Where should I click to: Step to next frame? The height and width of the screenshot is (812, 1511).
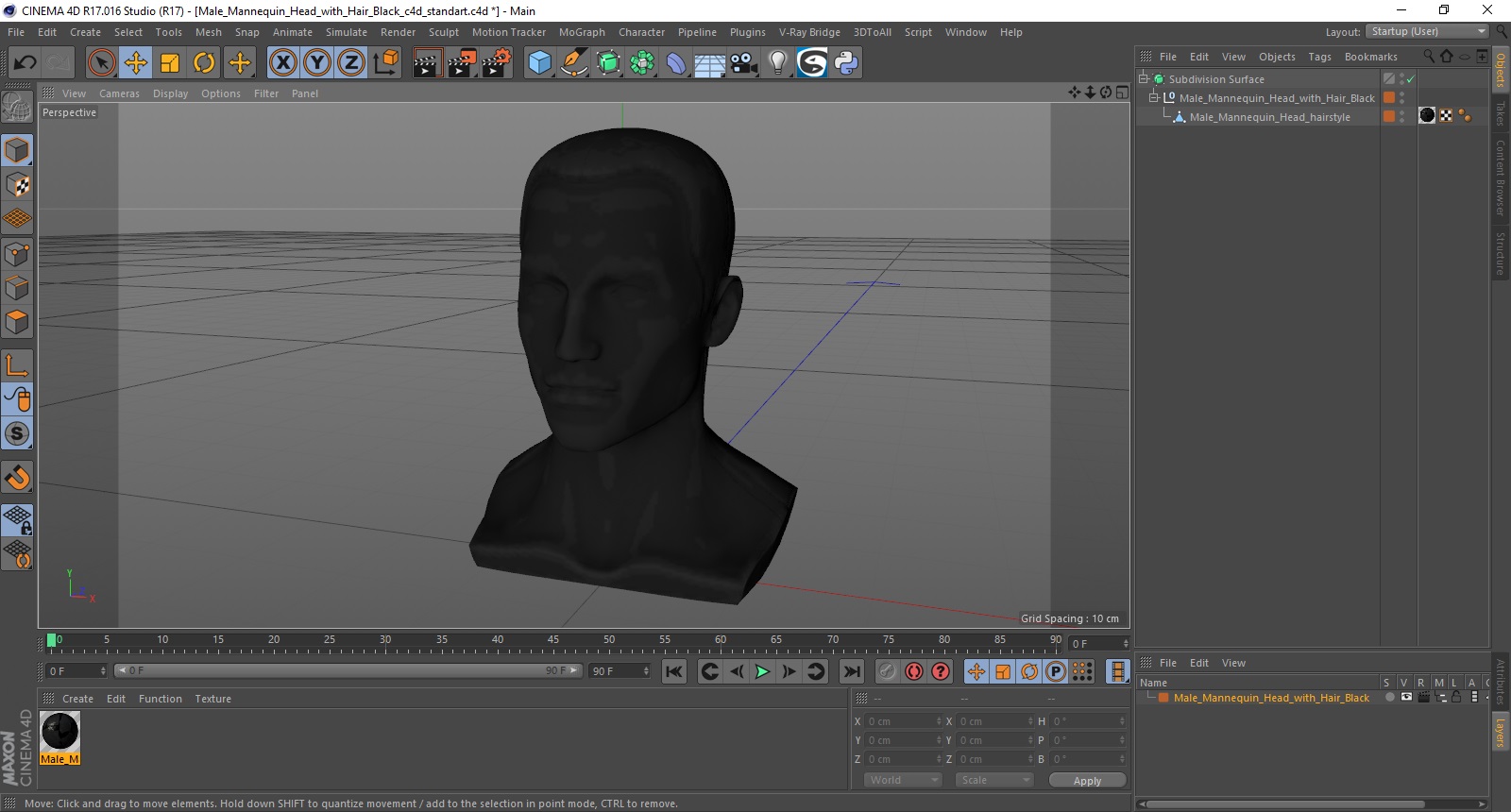pos(789,671)
